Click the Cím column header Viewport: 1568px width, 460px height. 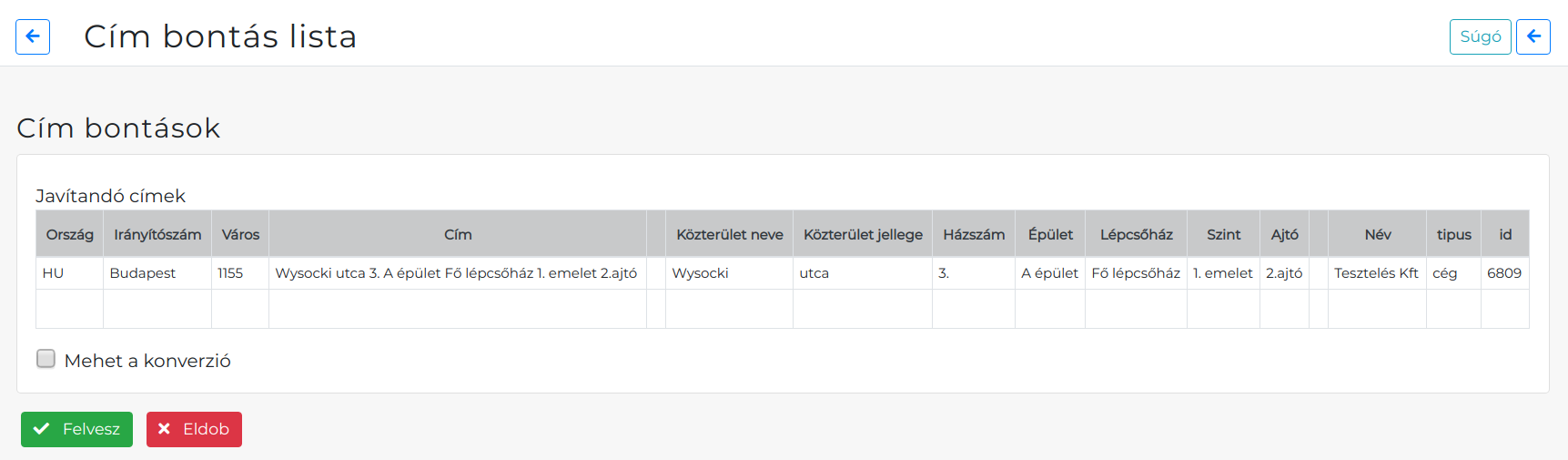click(x=458, y=234)
